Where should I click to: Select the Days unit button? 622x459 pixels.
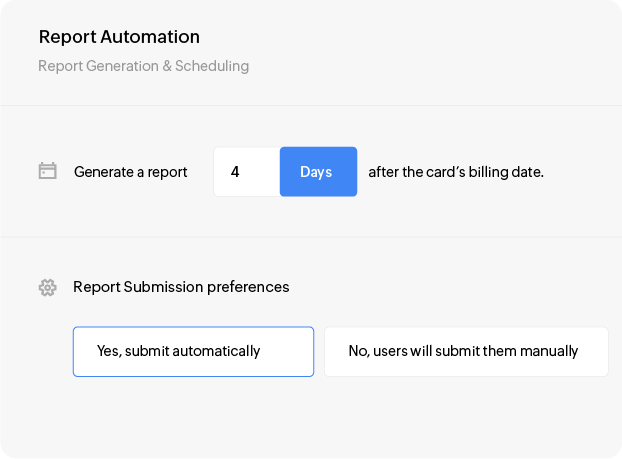(317, 172)
